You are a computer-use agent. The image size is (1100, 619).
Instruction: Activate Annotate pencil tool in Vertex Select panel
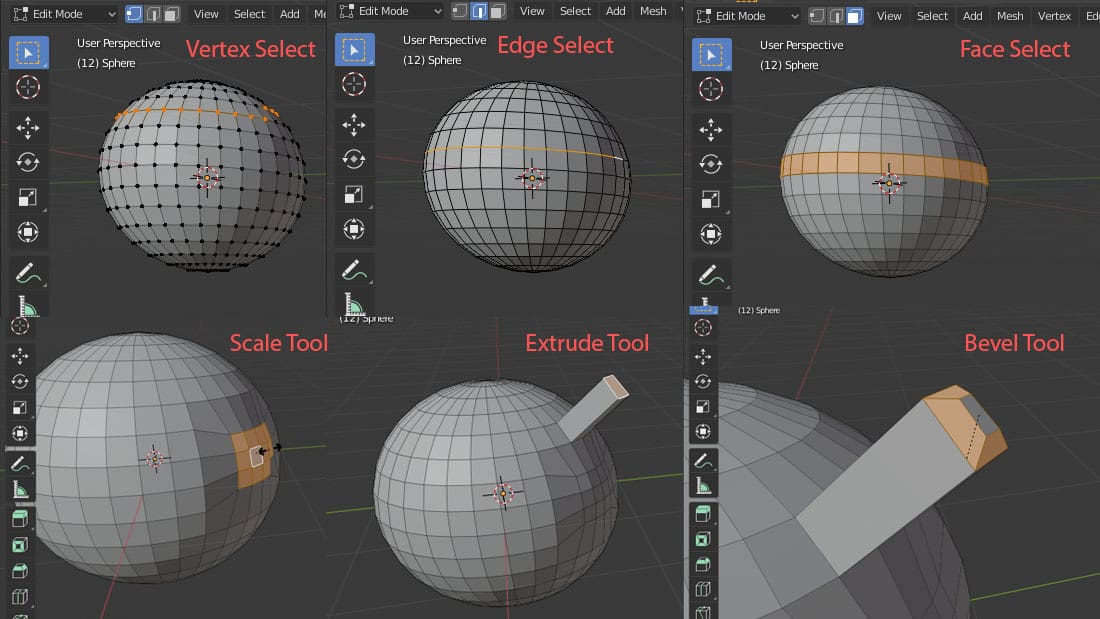click(28, 271)
